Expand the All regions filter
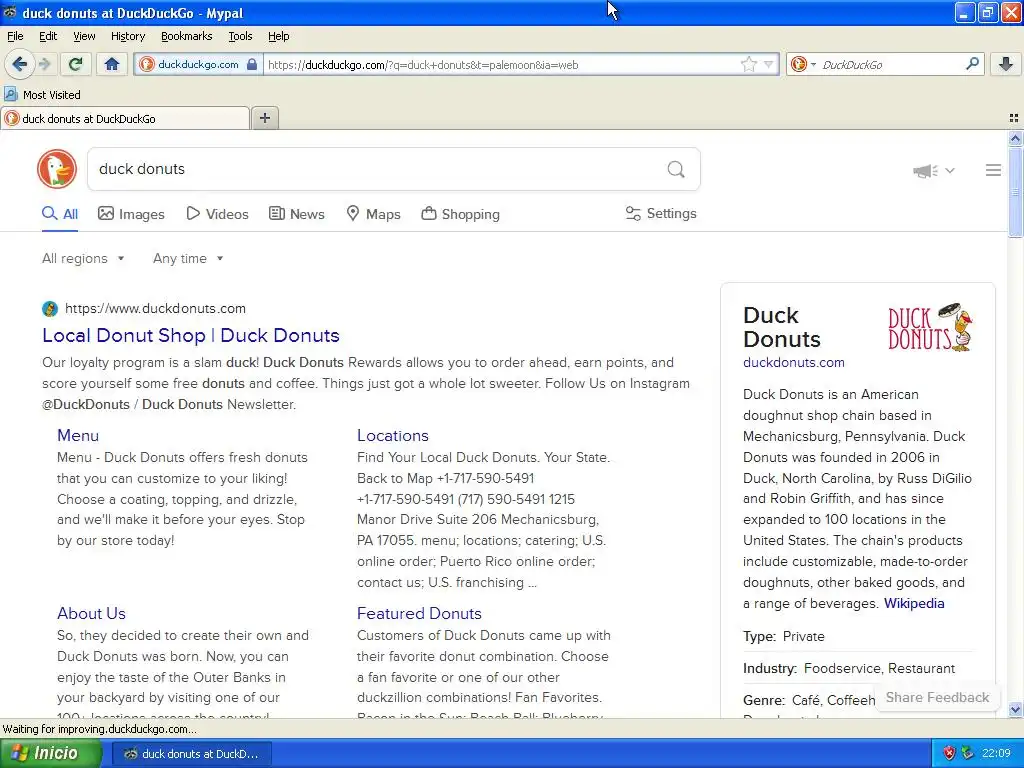The width and height of the screenshot is (1024, 768). pyautogui.click(x=83, y=259)
